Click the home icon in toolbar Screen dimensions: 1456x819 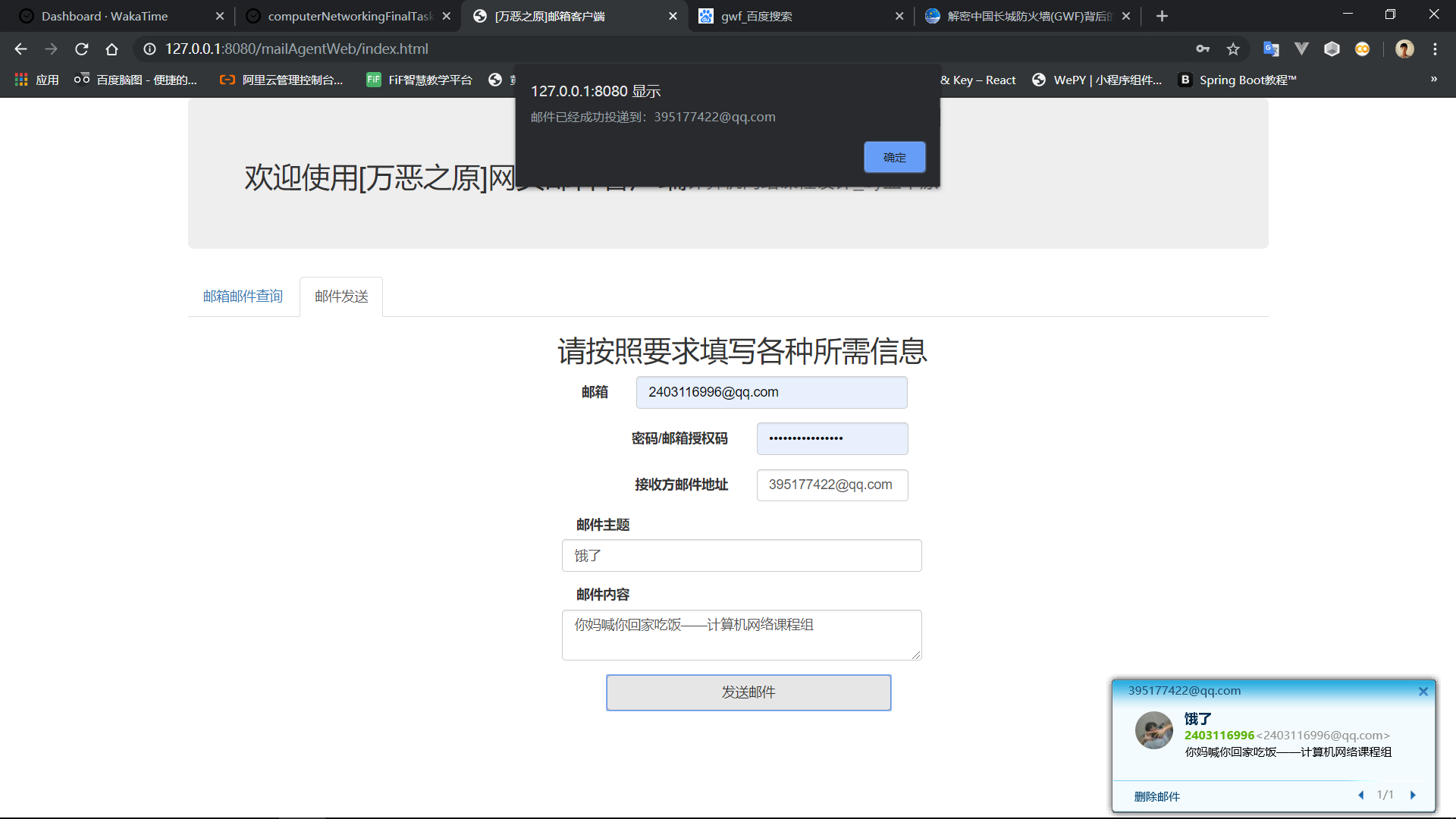pyautogui.click(x=111, y=49)
